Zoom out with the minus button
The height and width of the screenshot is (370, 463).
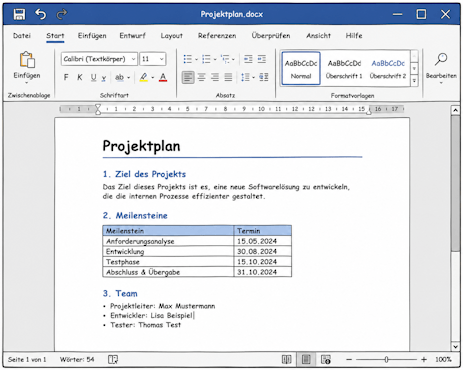tap(349, 359)
